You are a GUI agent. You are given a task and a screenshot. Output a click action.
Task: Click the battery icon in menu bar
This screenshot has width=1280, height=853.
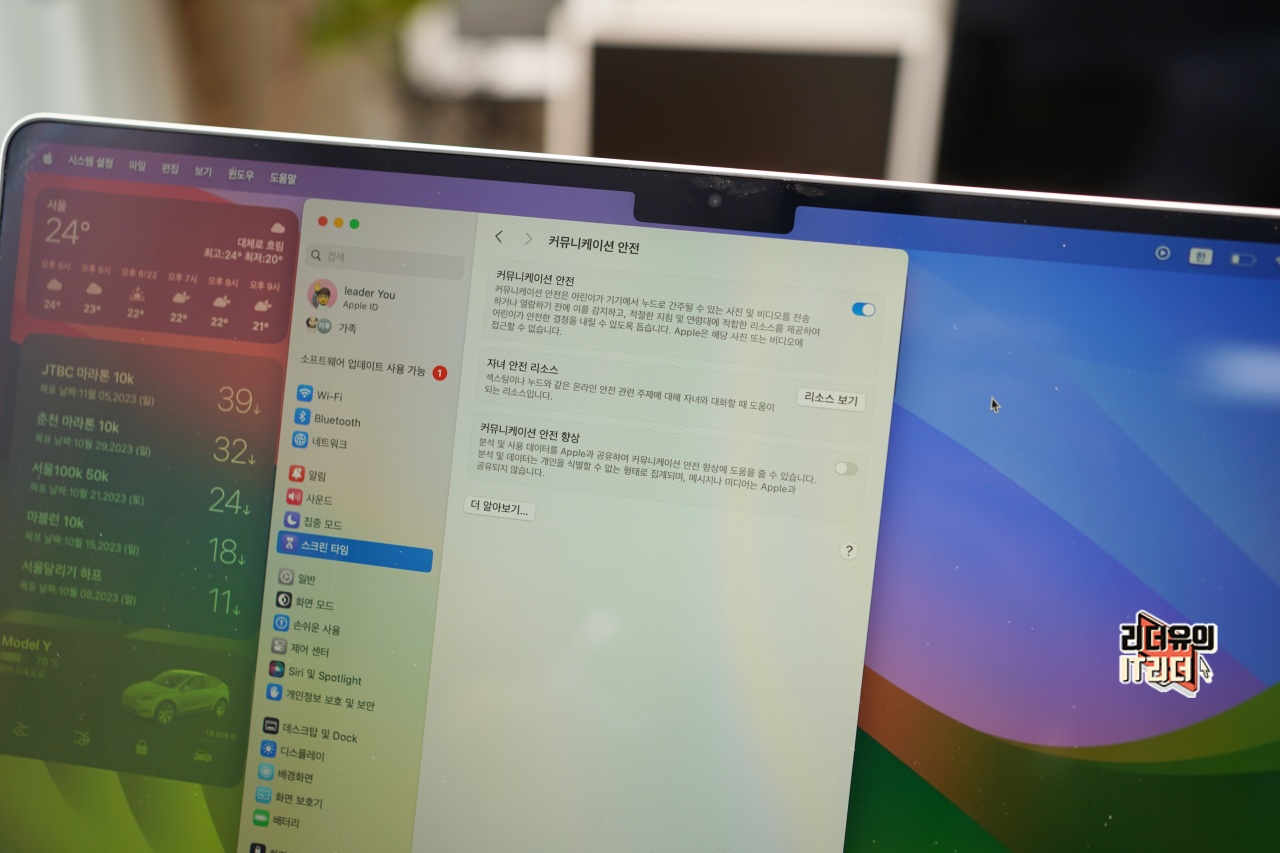(x=1242, y=260)
